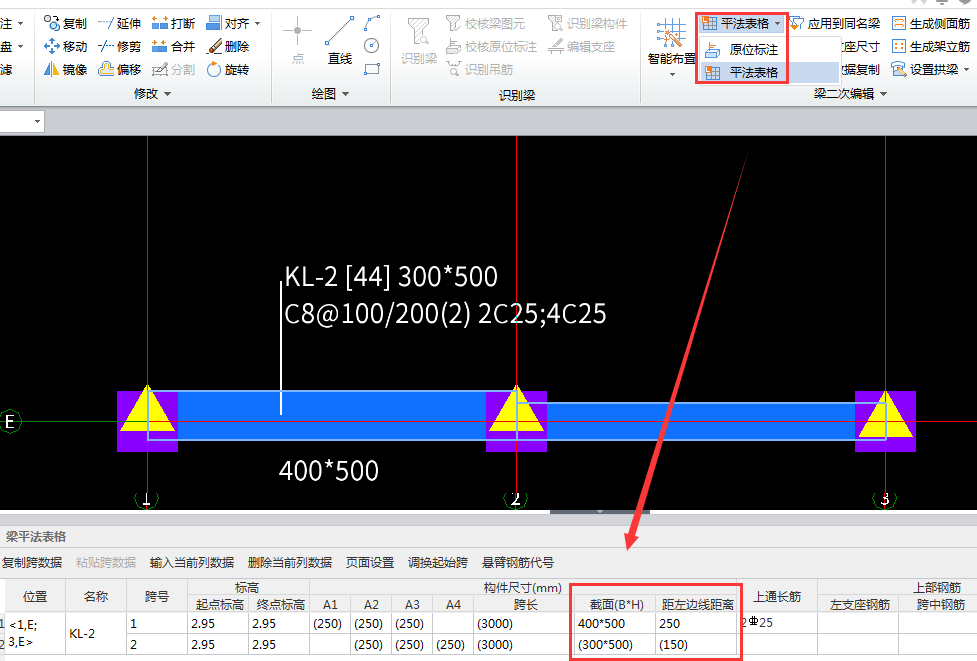Select the 分割 (split) tool

174,70
